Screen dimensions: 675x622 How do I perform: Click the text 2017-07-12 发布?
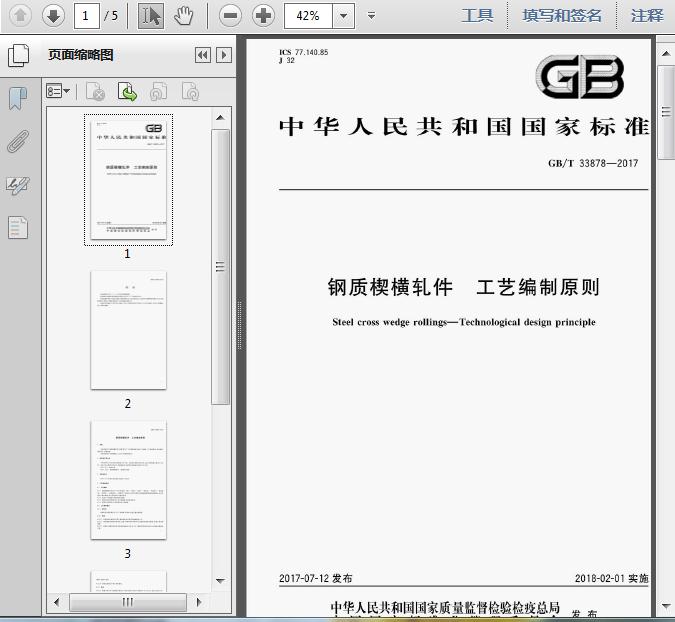point(316,578)
